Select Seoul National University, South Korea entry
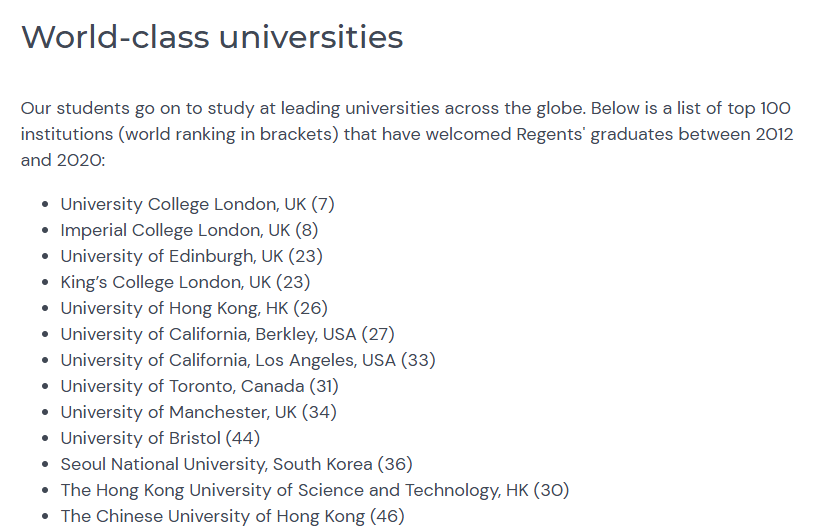 (x=236, y=465)
